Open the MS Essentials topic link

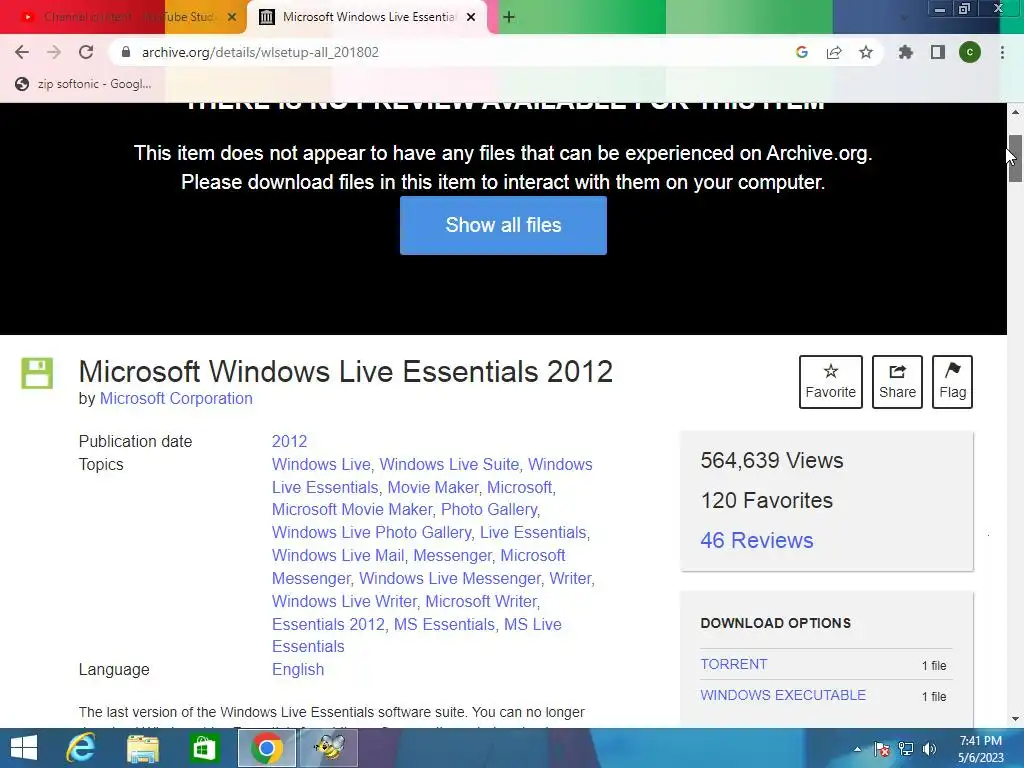click(444, 624)
